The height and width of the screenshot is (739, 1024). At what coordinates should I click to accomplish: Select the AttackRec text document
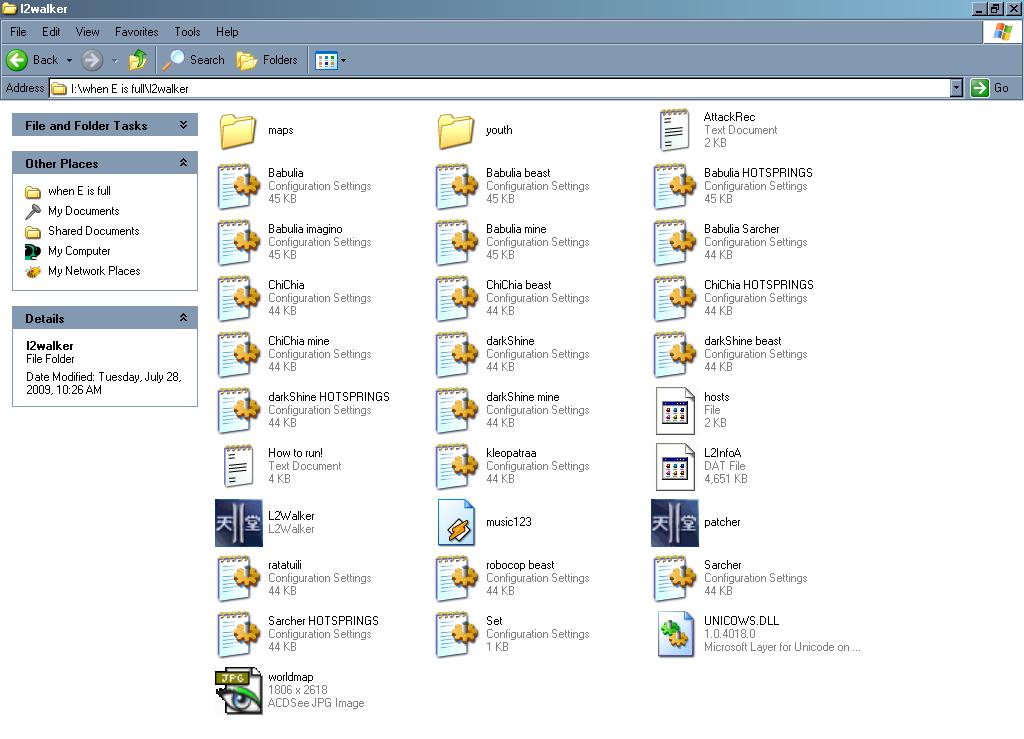point(675,130)
